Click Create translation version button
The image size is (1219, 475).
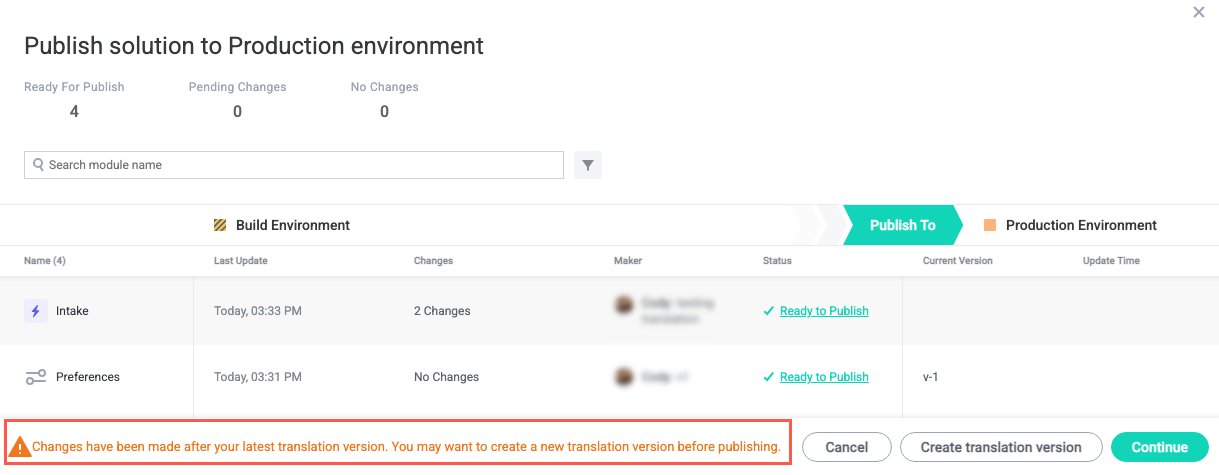1001,447
